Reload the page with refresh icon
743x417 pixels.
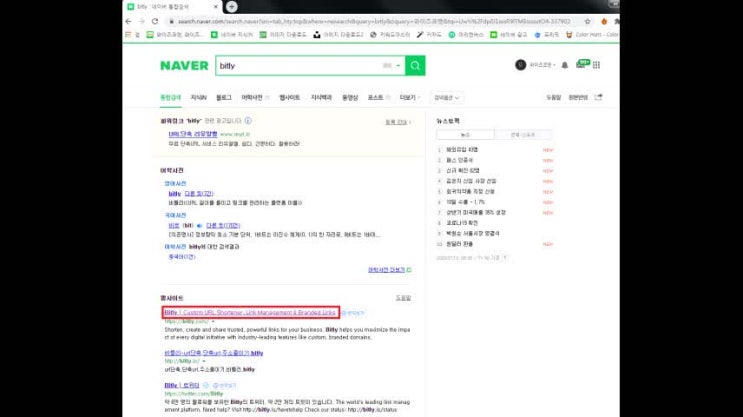pyautogui.click(x=154, y=21)
